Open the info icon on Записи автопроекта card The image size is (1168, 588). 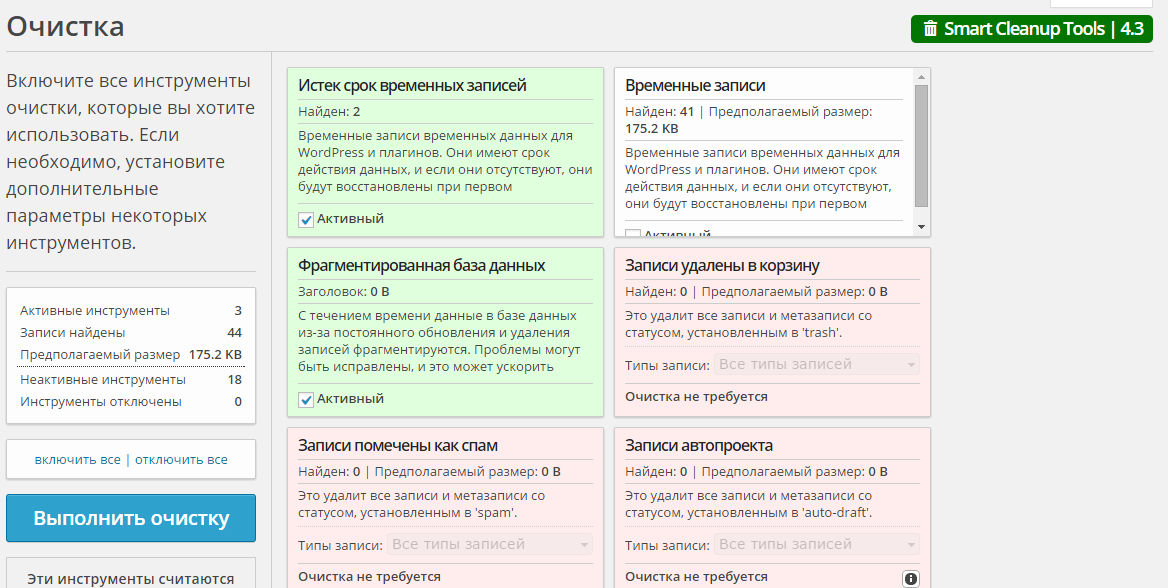click(913, 576)
